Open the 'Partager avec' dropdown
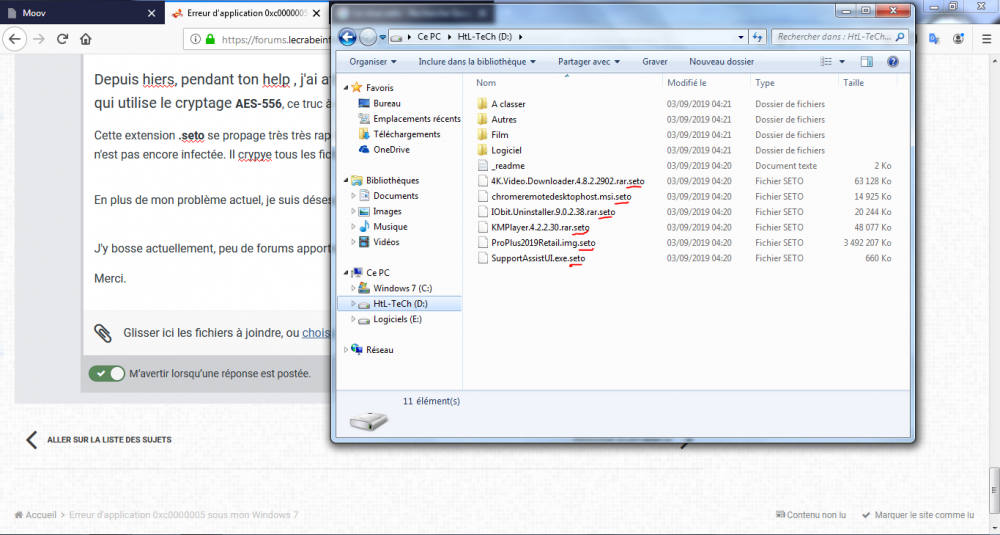 [589, 62]
